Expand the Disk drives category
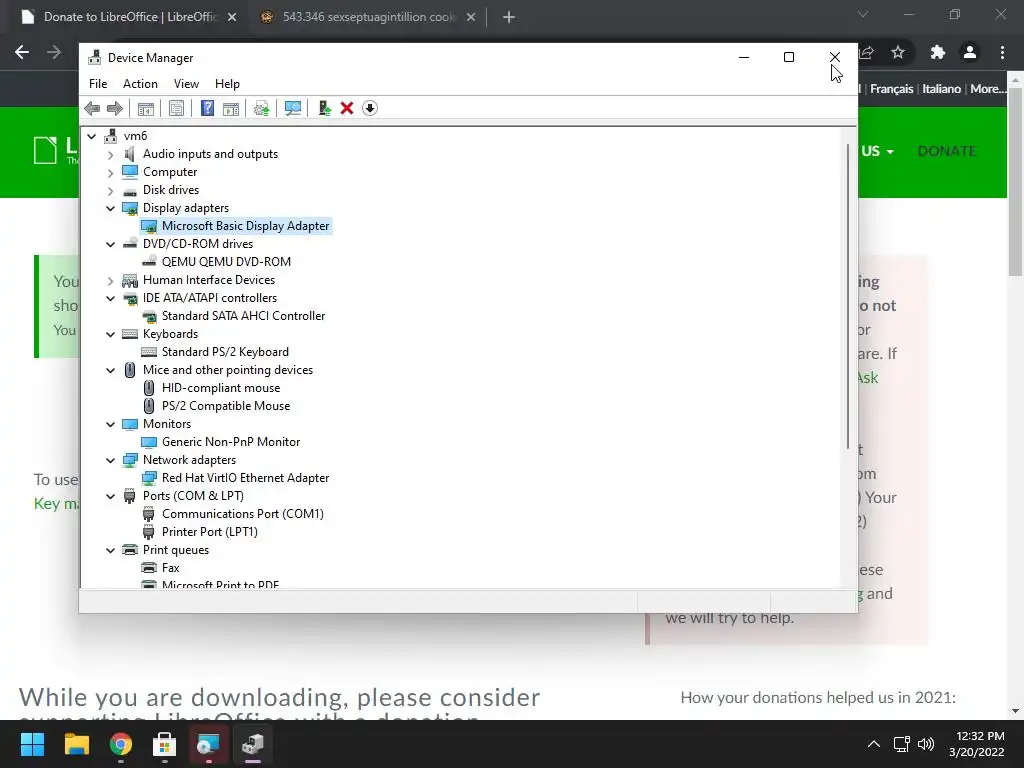This screenshot has height=768, width=1024. point(110,191)
